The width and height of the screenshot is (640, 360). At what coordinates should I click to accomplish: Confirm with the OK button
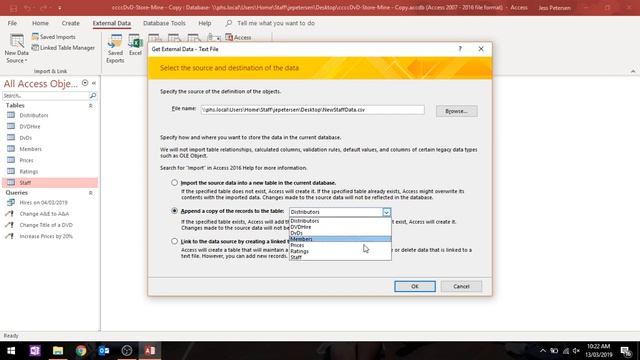point(415,287)
